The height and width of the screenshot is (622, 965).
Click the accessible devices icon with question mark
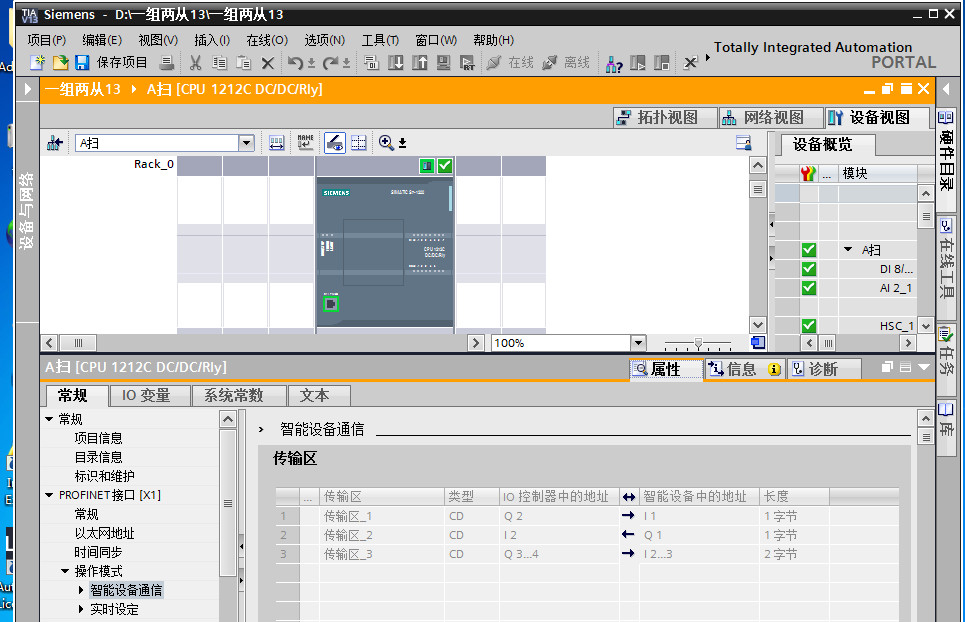click(x=614, y=63)
